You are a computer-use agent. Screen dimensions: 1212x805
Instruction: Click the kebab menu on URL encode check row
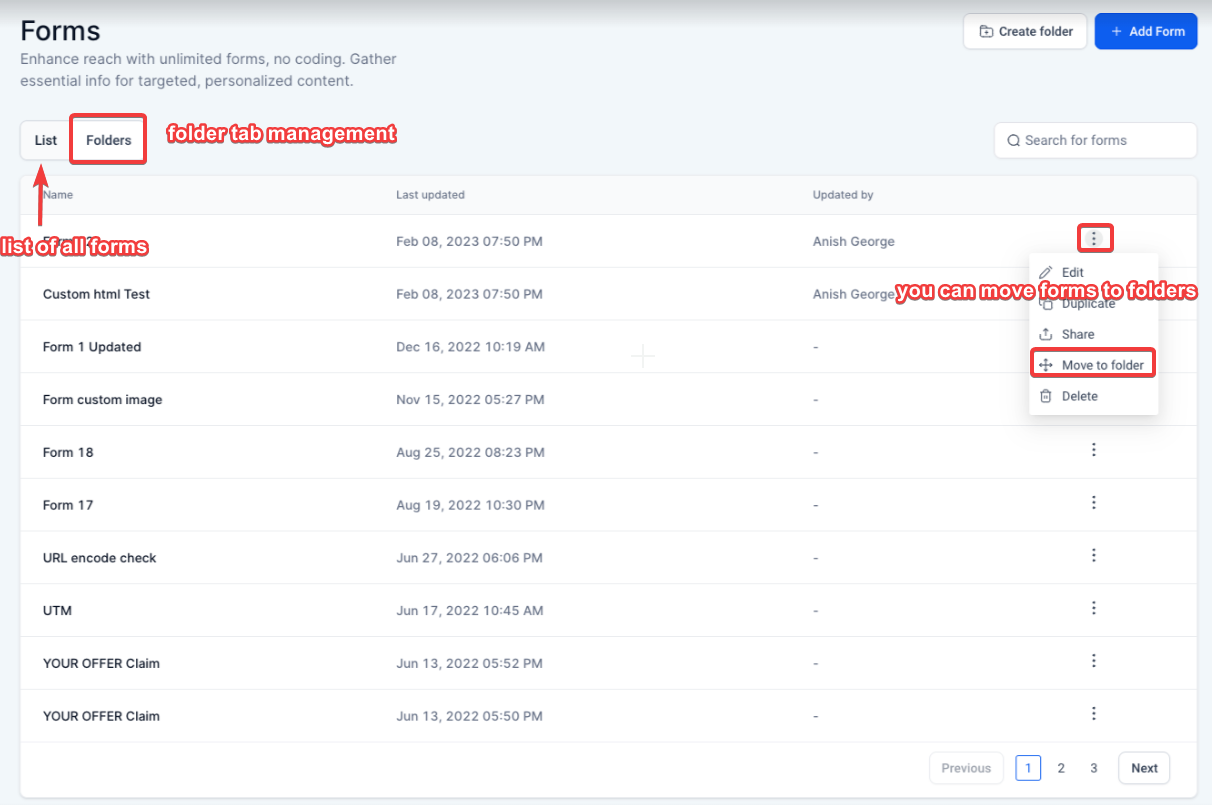click(1094, 556)
